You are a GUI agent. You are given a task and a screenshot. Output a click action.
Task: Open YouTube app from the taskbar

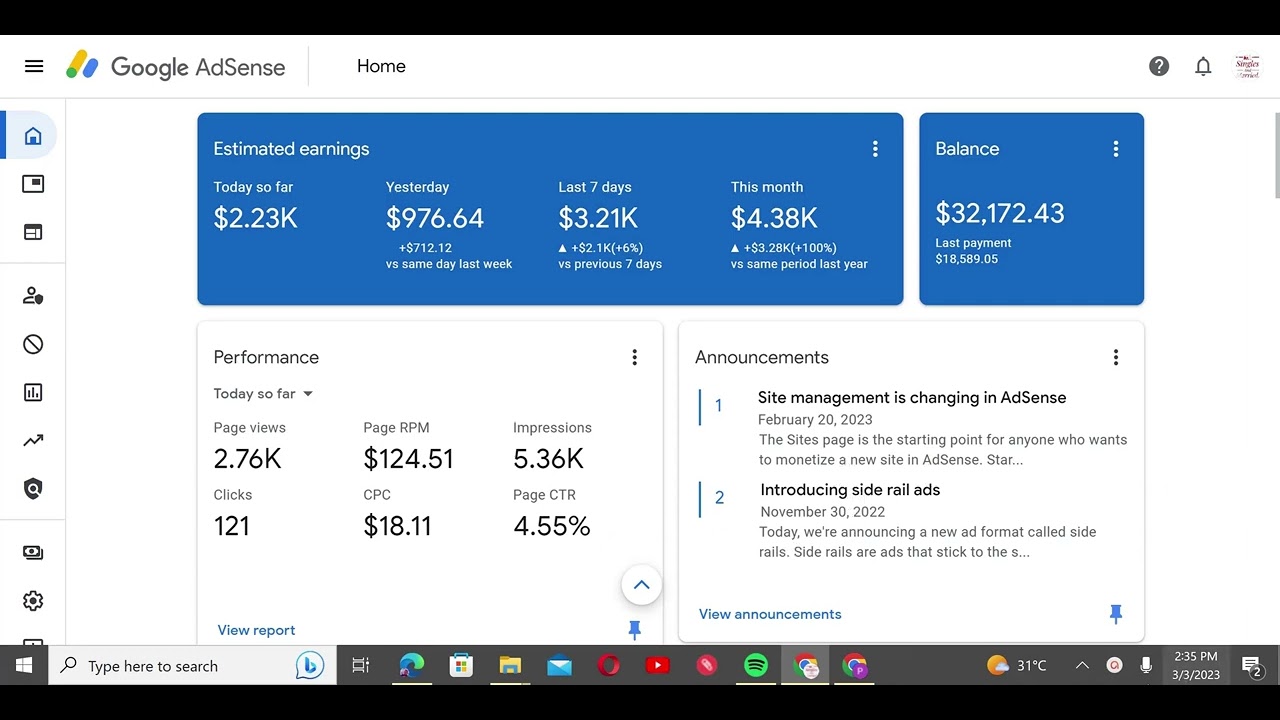657,666
